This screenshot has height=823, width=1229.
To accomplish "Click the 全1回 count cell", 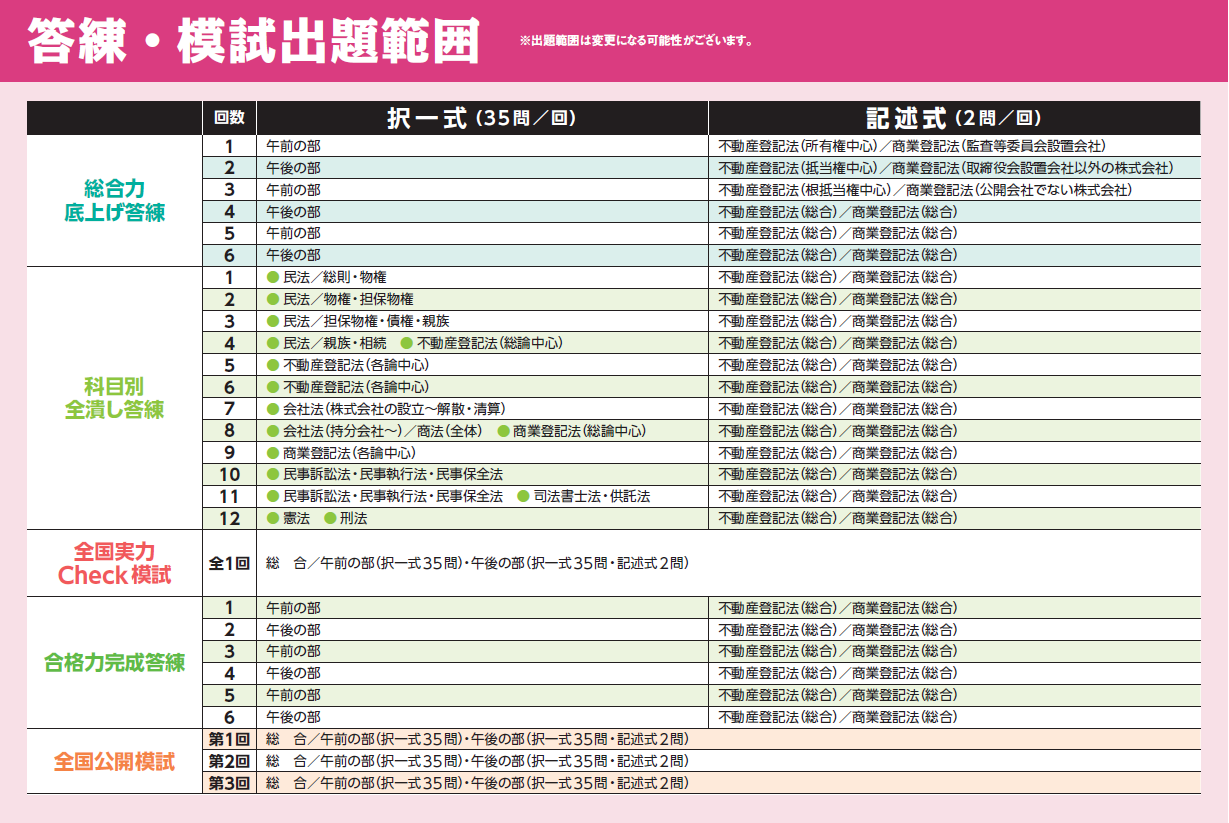I will pyautogui.click(x=229, y=563).
